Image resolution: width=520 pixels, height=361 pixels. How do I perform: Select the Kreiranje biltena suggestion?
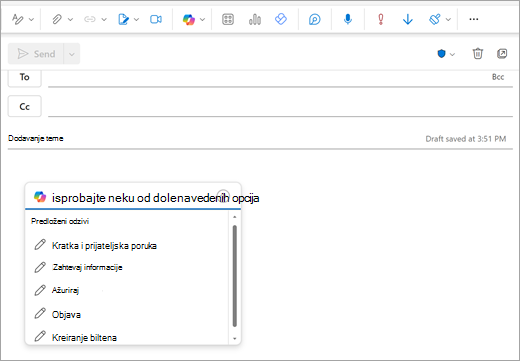(84, 338)
